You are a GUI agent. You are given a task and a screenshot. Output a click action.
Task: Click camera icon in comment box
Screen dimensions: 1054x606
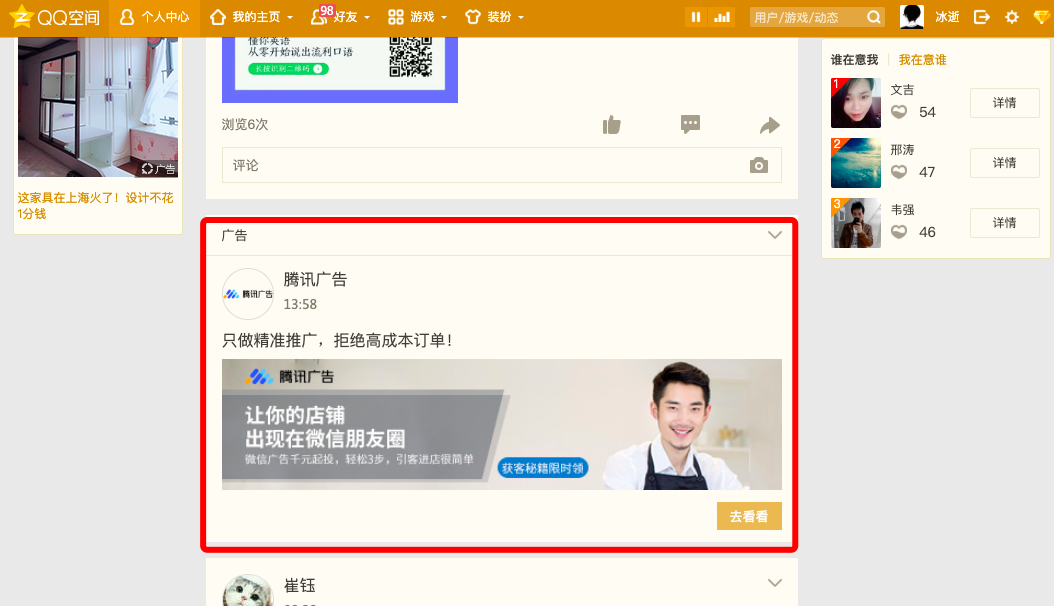(x=759, y=165)
